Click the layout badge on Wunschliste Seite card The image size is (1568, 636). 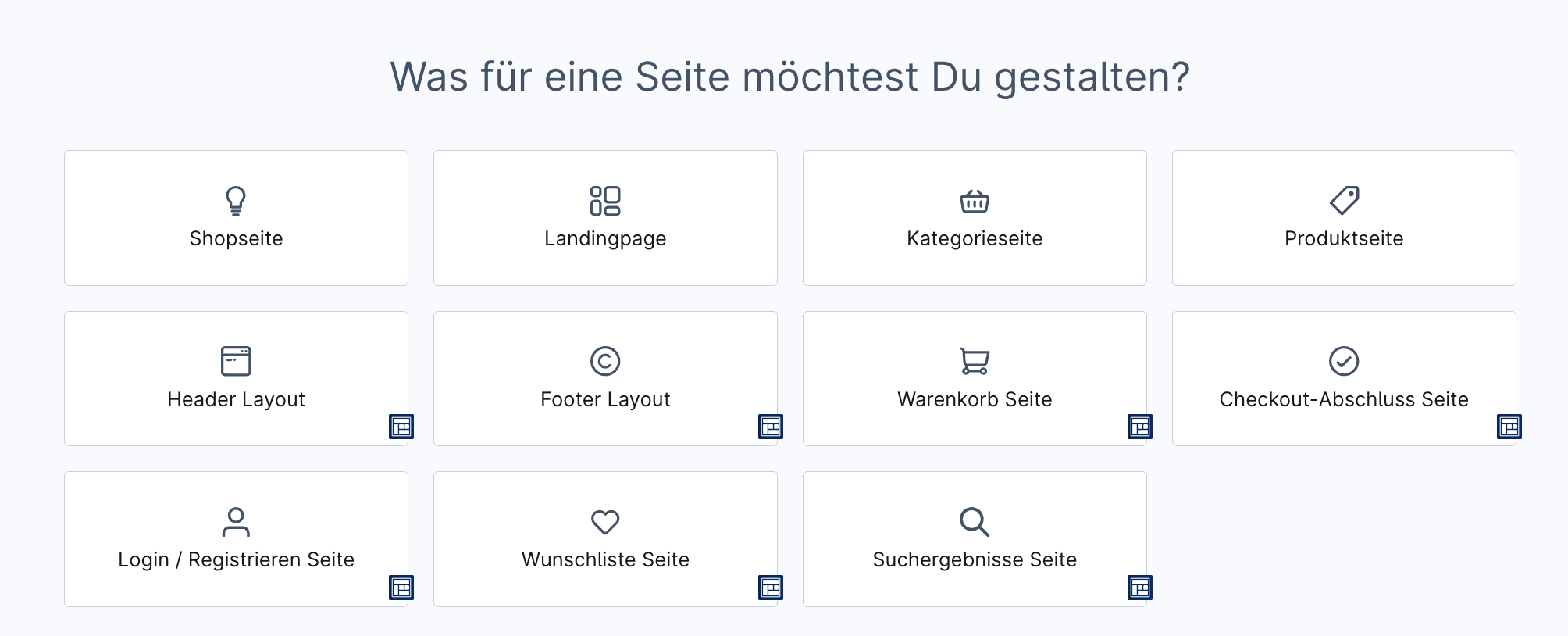[771, 588]
